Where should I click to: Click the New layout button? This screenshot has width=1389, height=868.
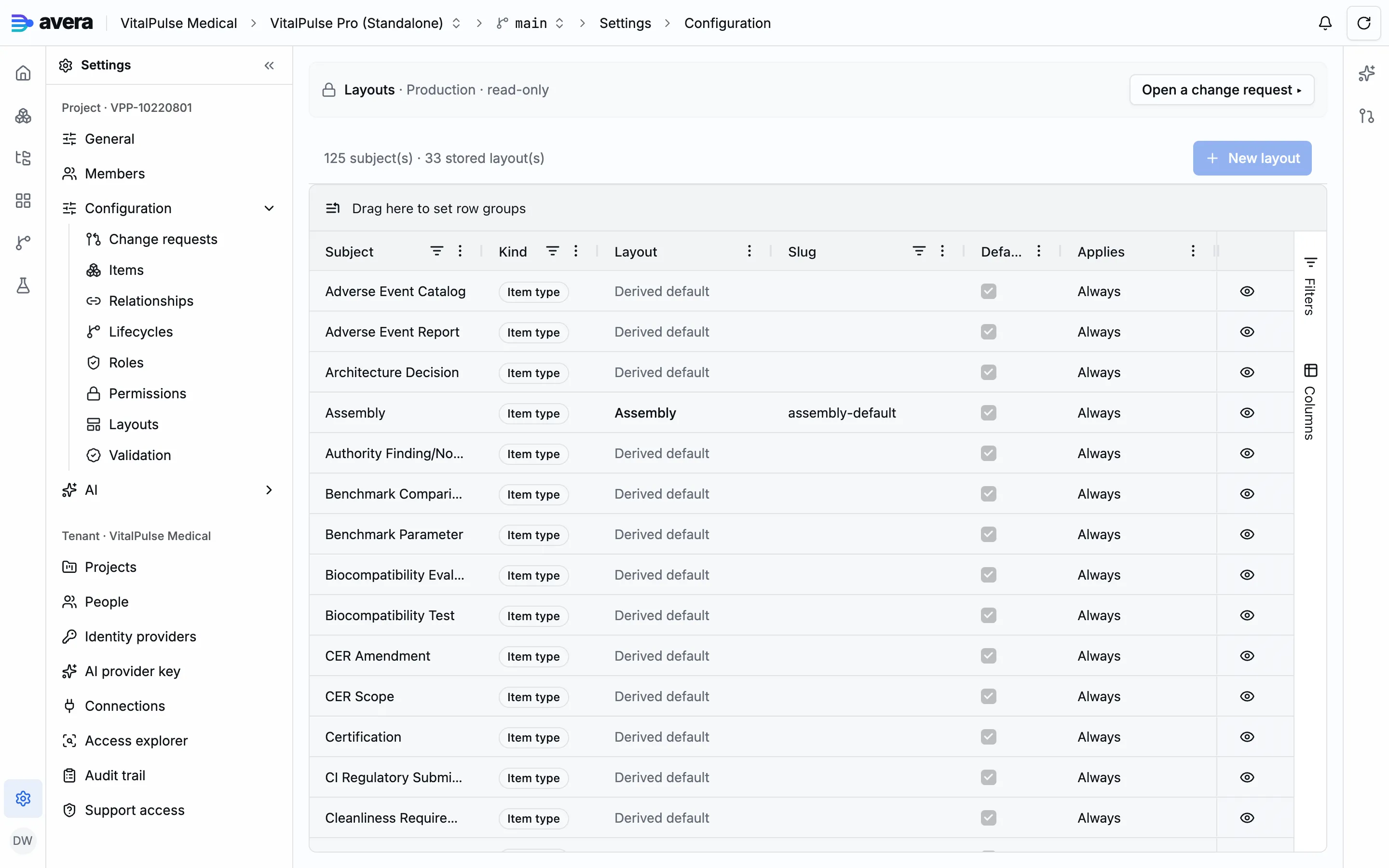tap(1252, 158)
